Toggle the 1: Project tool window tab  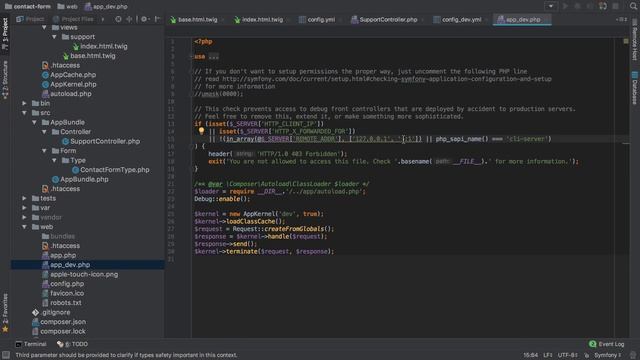coord(5,34)
